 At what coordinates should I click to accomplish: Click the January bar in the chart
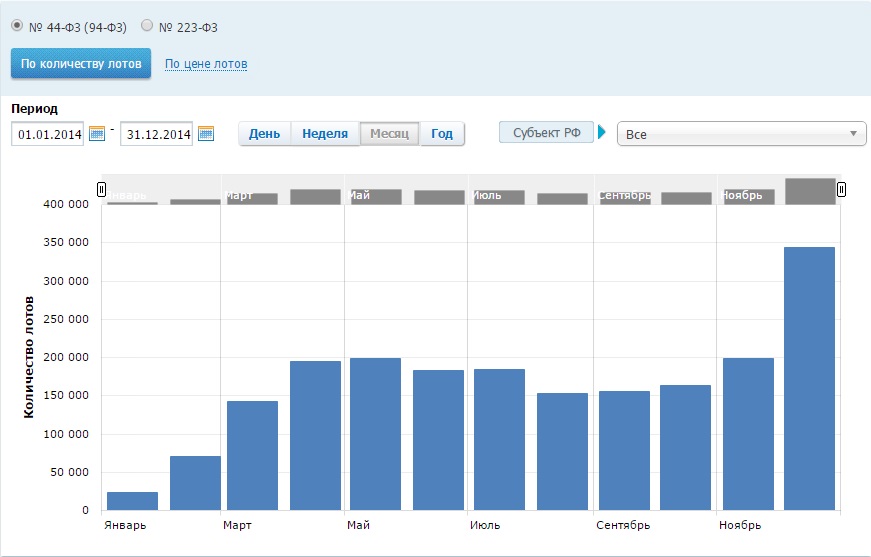pyautogui.click(x=132, y=501)
